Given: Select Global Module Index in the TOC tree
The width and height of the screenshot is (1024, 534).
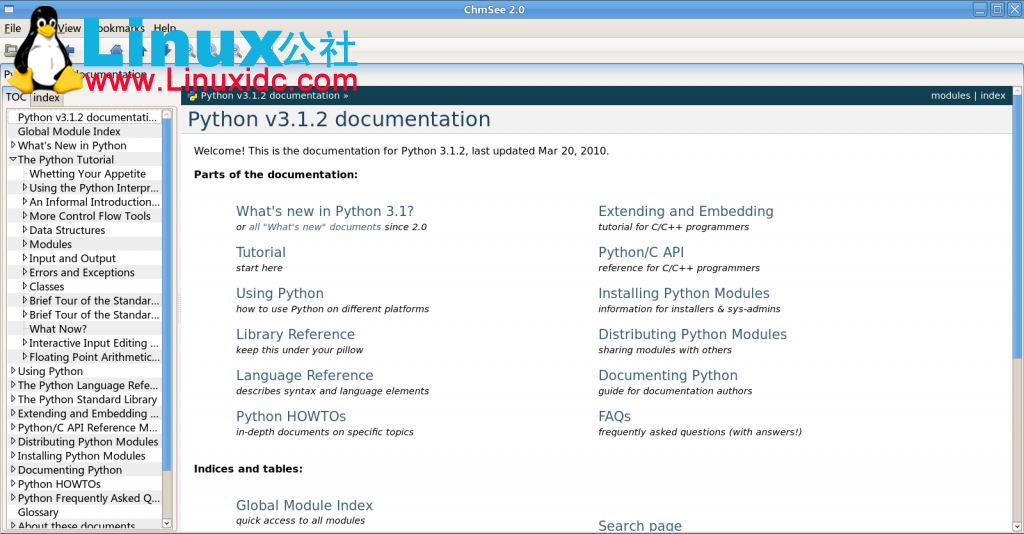Looking at the screenshot, I should pyautogui.click(x=69, y=132).
